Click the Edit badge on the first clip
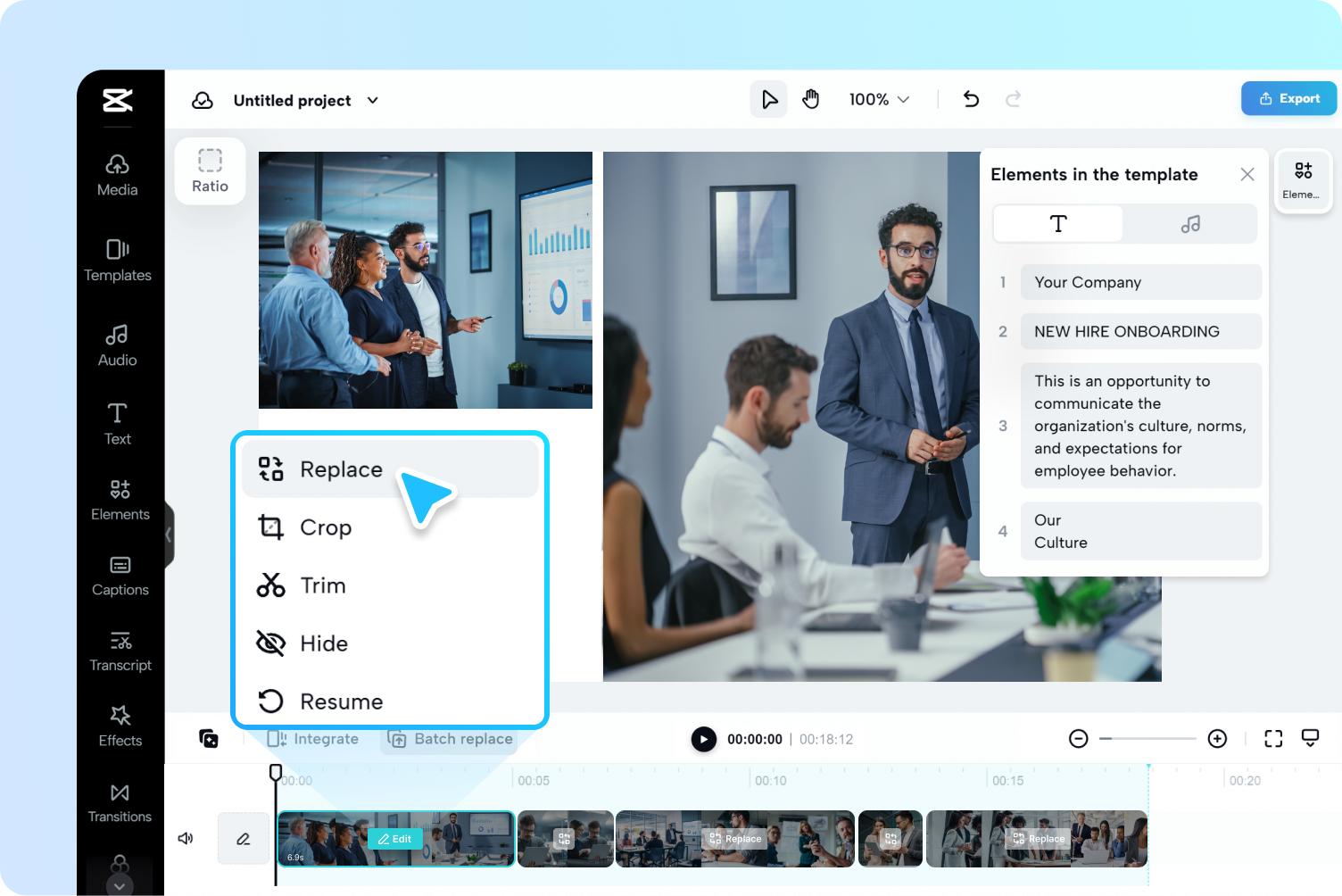The height and width of the screenshot is (896, 1342). point(394,839)
